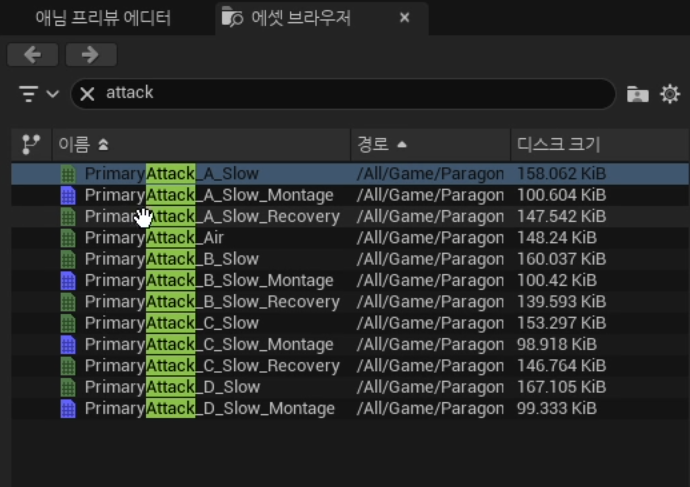Select the PrimaryAttack_B_Slow row
The image size is (690, 487).
point(350,259)
